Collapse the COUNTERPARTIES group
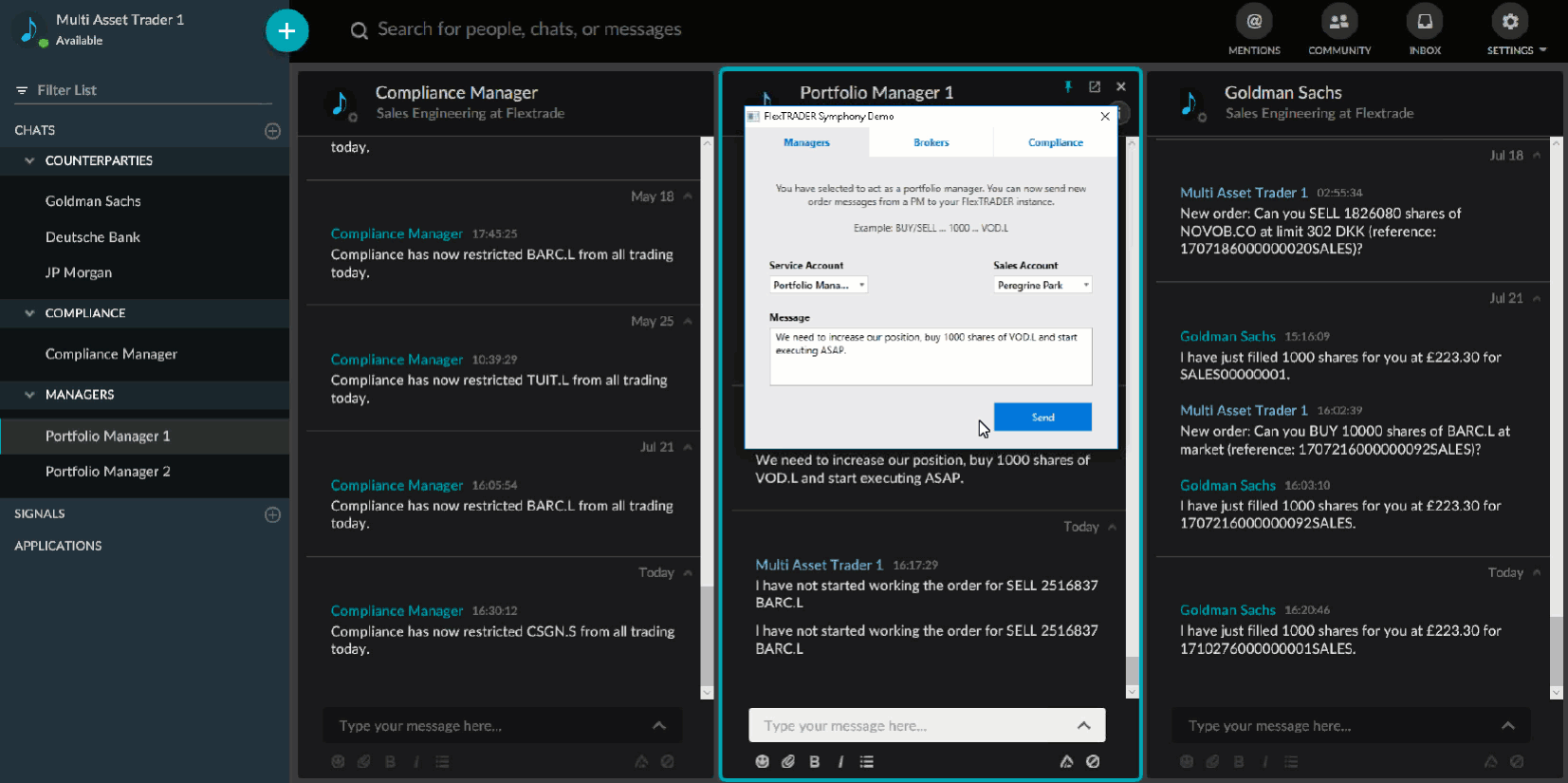The width and height of the screenshot is (1568, 783). tap(29, 160)
